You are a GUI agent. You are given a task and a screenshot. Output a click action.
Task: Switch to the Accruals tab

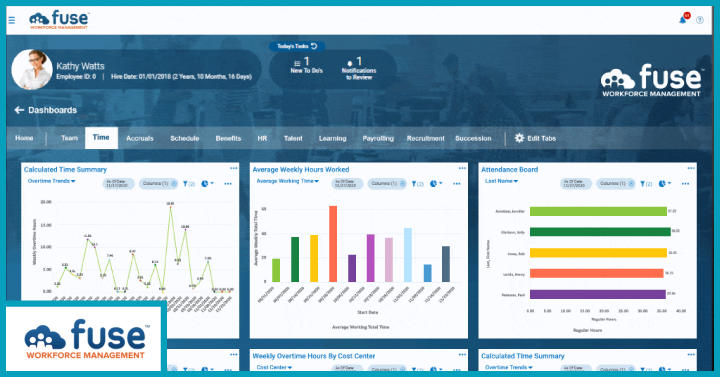pyautogui.click(x=140, y=138)
